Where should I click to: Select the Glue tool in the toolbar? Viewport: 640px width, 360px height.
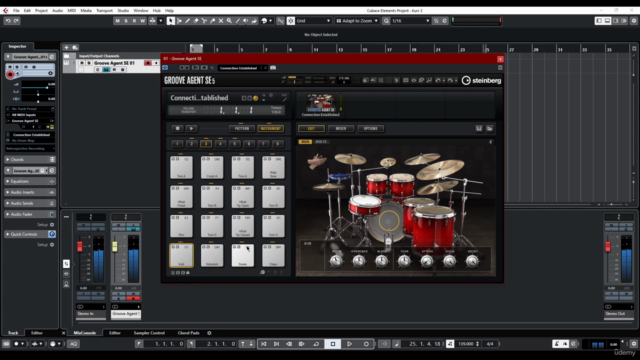click(x=213, y=21)
